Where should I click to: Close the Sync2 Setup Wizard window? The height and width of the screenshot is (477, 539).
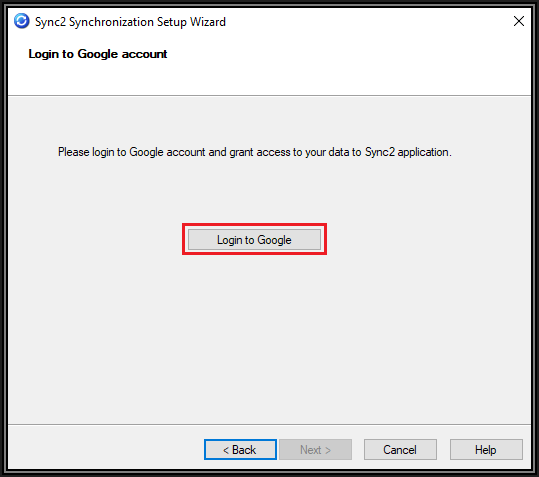(x=519, y=21)
